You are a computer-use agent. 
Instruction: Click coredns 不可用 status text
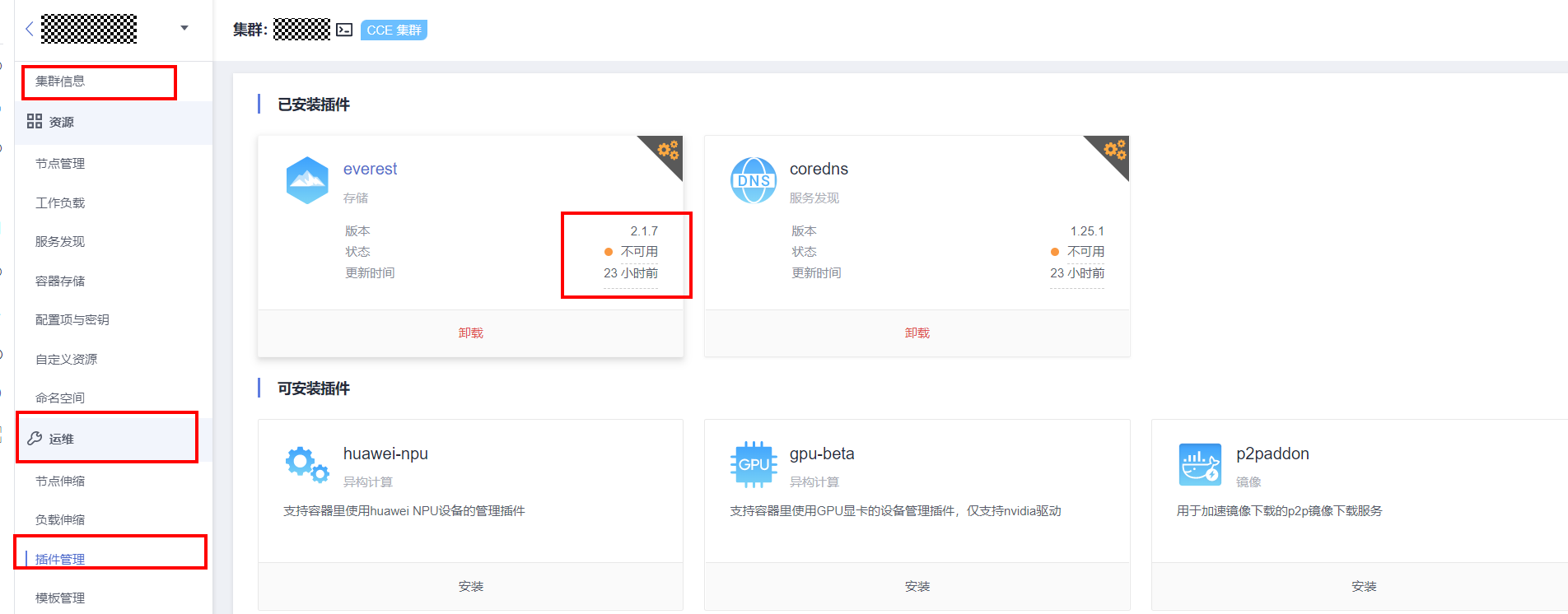click(x=1085, y=252)
